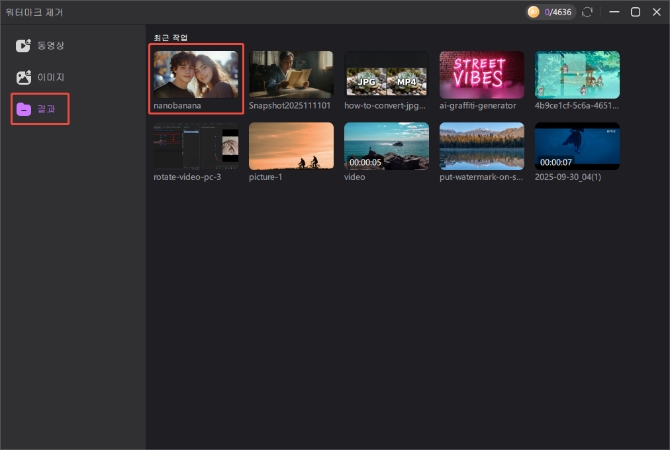
Task: Open the 동영상 (video) sidebar section
Action: pyautogui.click(x=40, y=46)
